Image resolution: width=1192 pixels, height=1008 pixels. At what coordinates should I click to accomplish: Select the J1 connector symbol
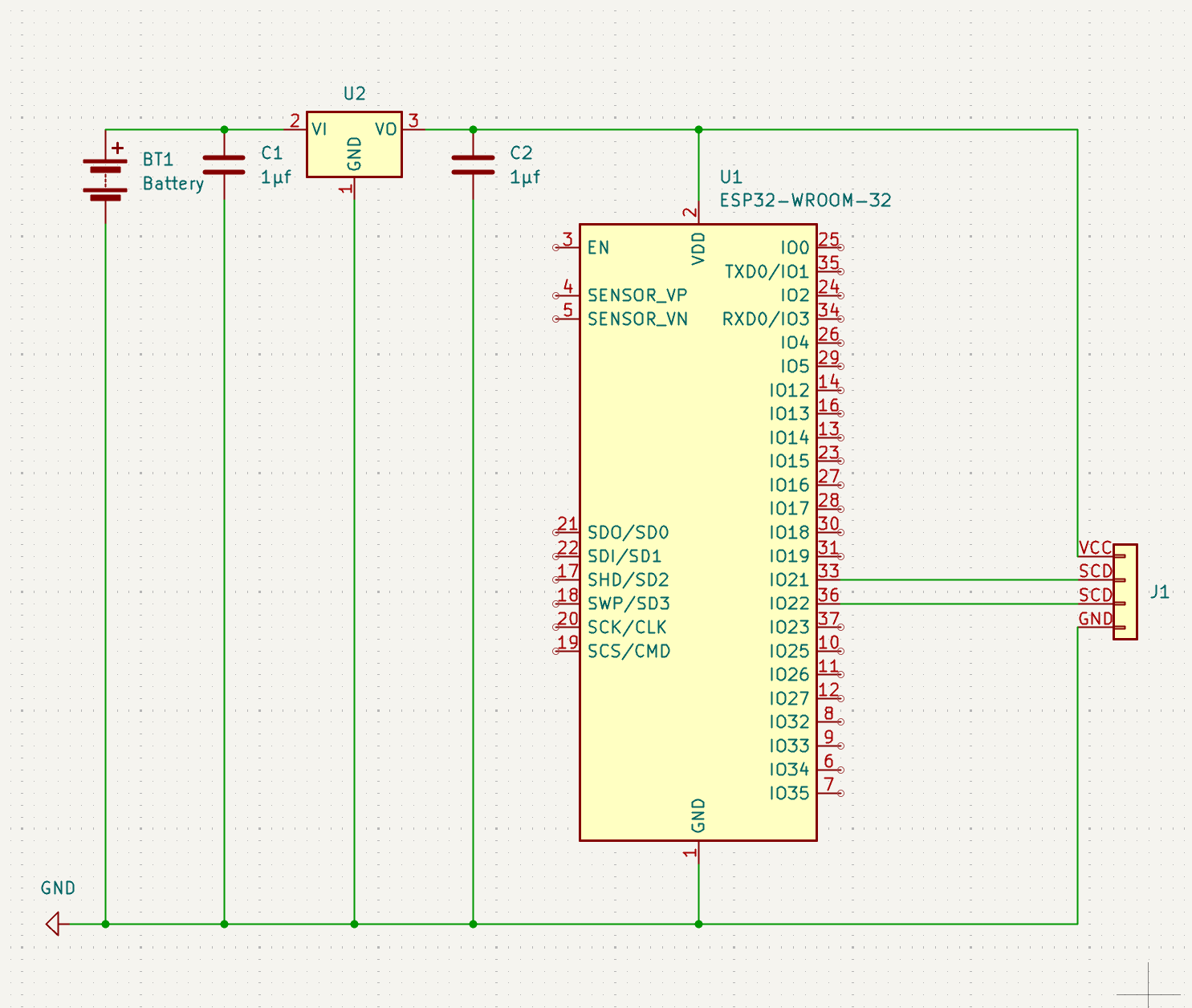(1125, 591)
